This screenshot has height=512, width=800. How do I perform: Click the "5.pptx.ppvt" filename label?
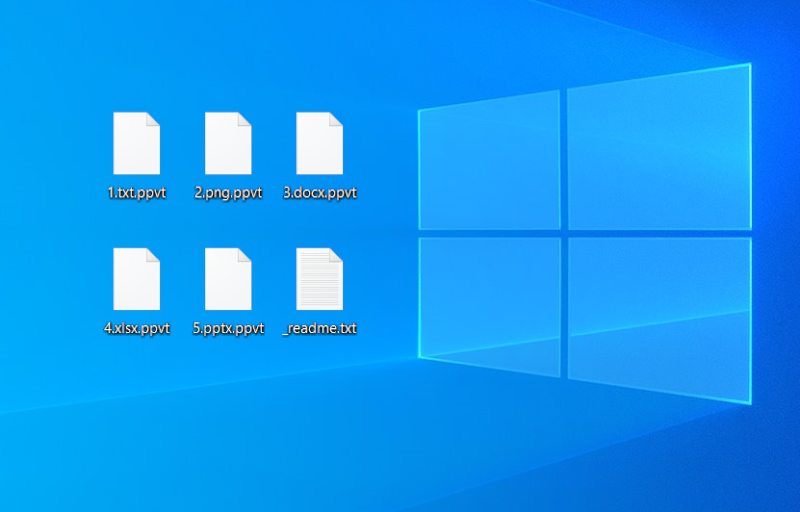228,328
